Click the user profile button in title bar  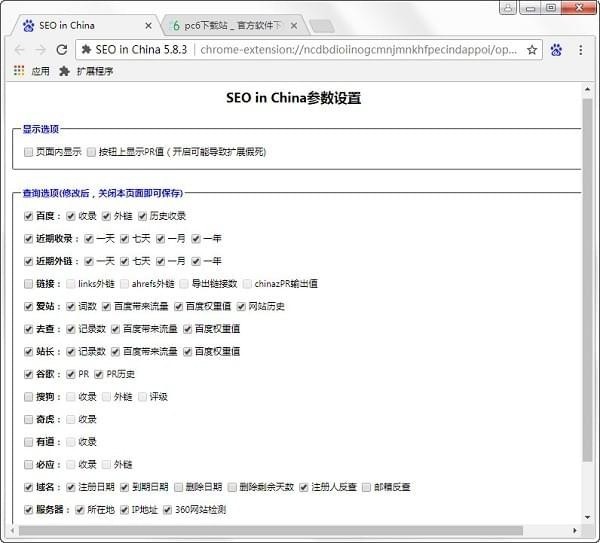(x=508, y=8)
